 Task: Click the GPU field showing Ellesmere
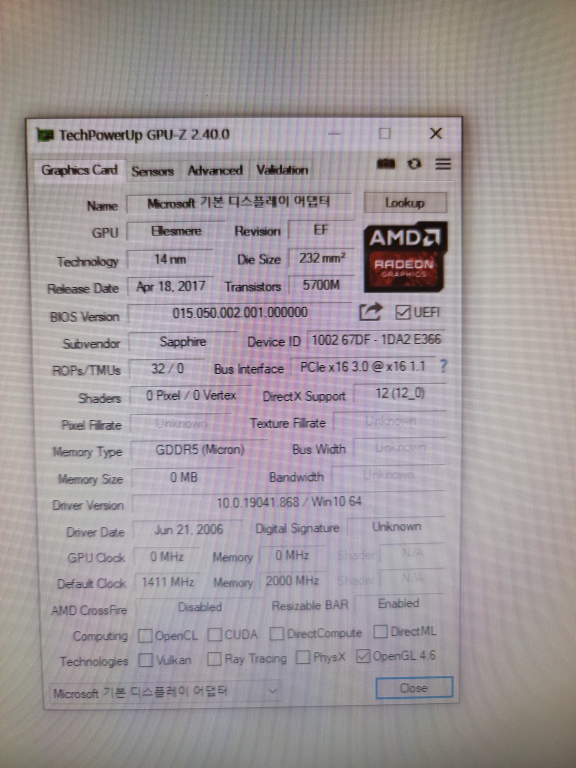pyautogui.click(x=176, y=231)
